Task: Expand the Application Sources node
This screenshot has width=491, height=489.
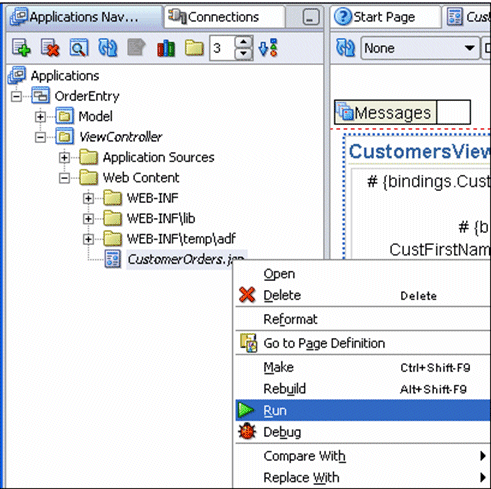Action: 64,158
